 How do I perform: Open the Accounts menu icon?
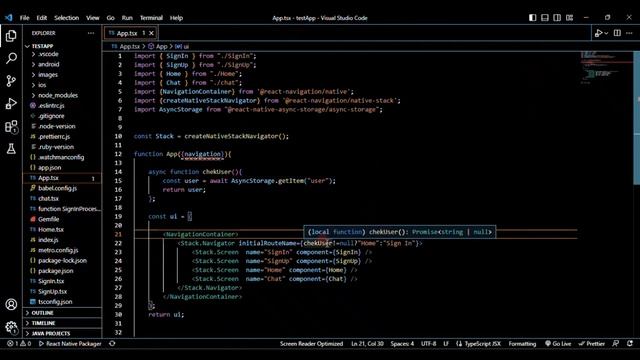pyautogui.click(x=11, y=304)
